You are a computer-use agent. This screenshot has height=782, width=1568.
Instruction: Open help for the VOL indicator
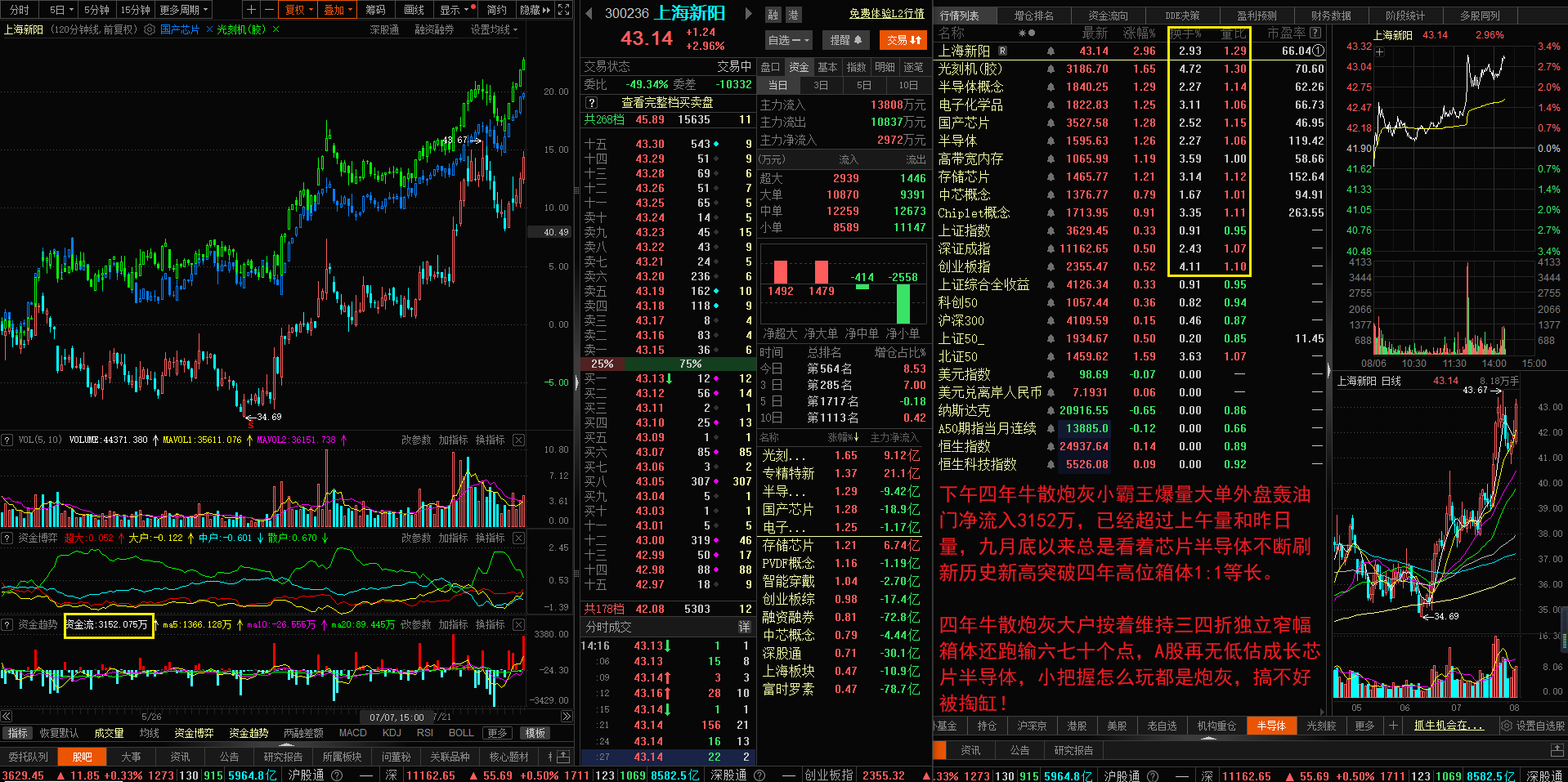(x=7, y=440)
